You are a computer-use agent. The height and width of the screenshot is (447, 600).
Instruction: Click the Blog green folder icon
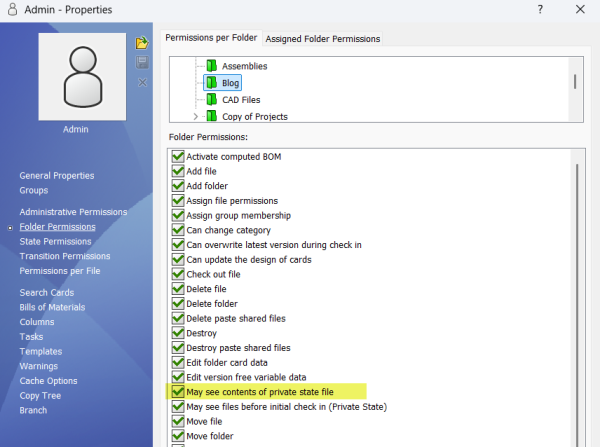[x=212, y=83]
